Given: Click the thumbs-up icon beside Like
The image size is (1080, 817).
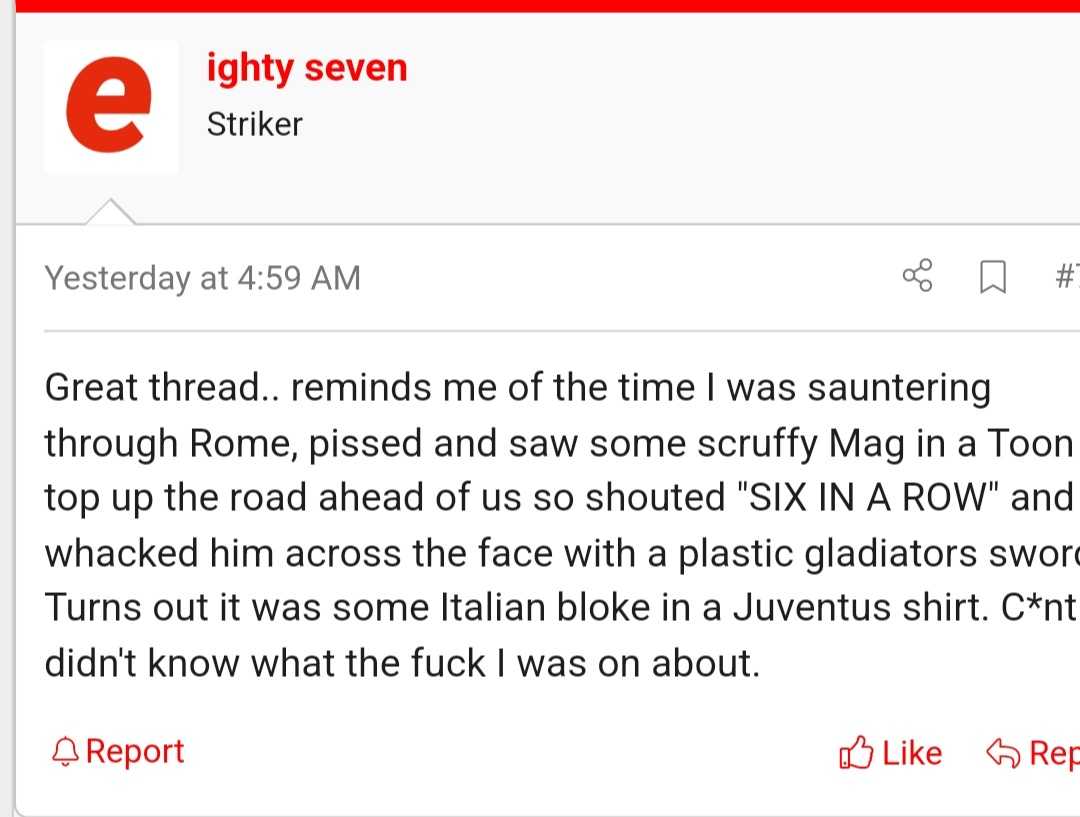Looking at the screenshot, I should (x=856, y=752).
